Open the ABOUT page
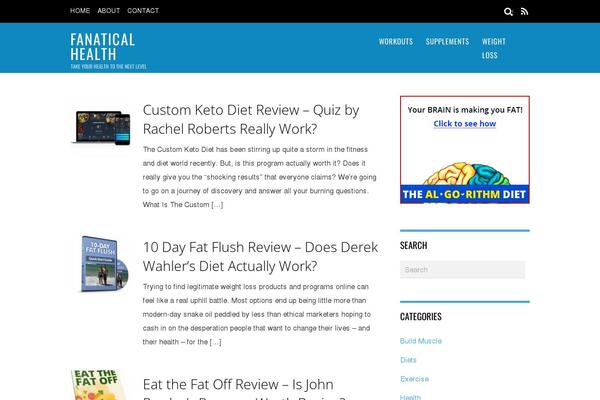The width and height of the screenshot is (600, 400). (109, 11)
